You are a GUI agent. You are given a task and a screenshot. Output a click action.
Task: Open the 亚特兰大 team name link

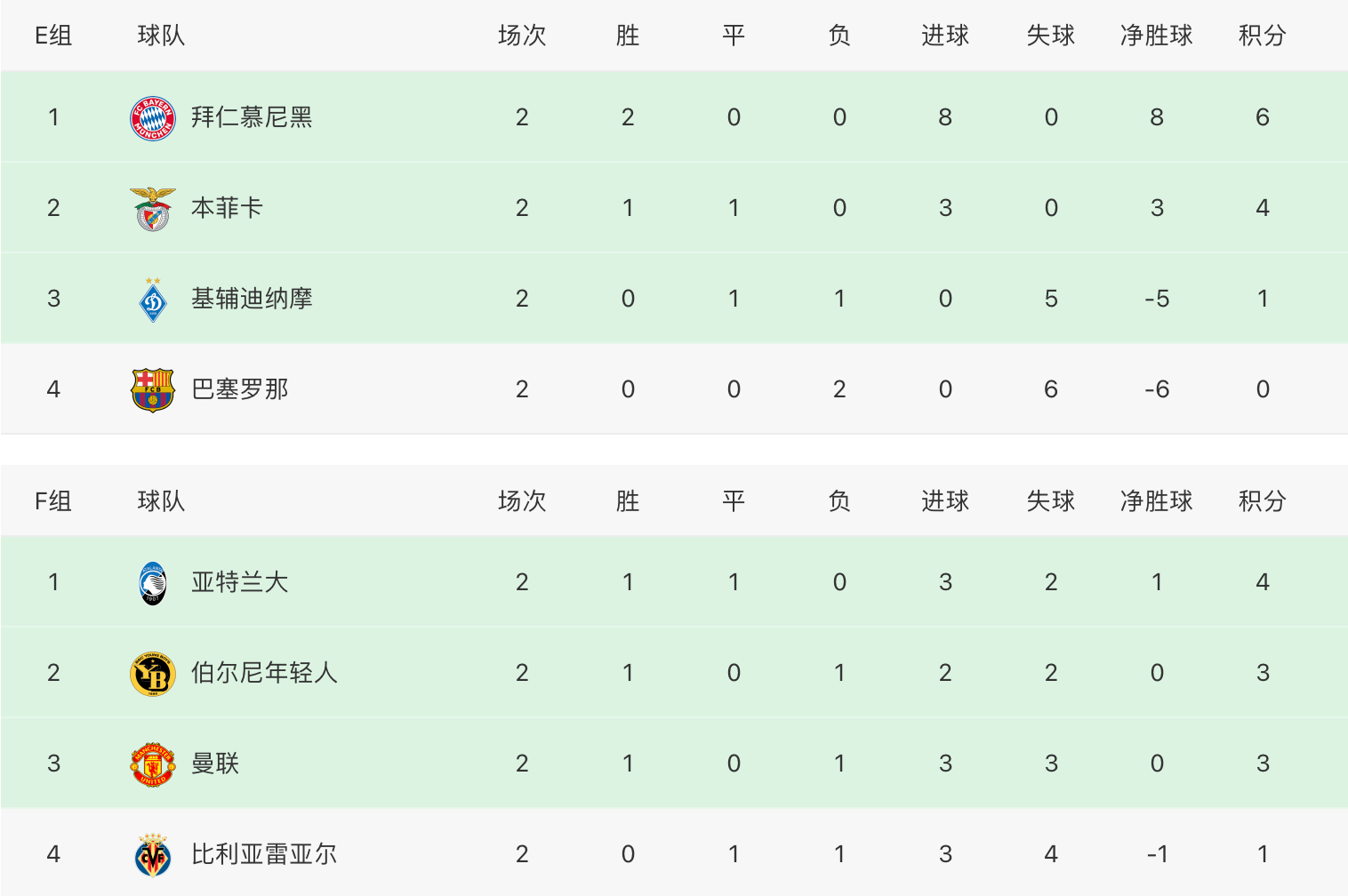click(x=240, y=582)
